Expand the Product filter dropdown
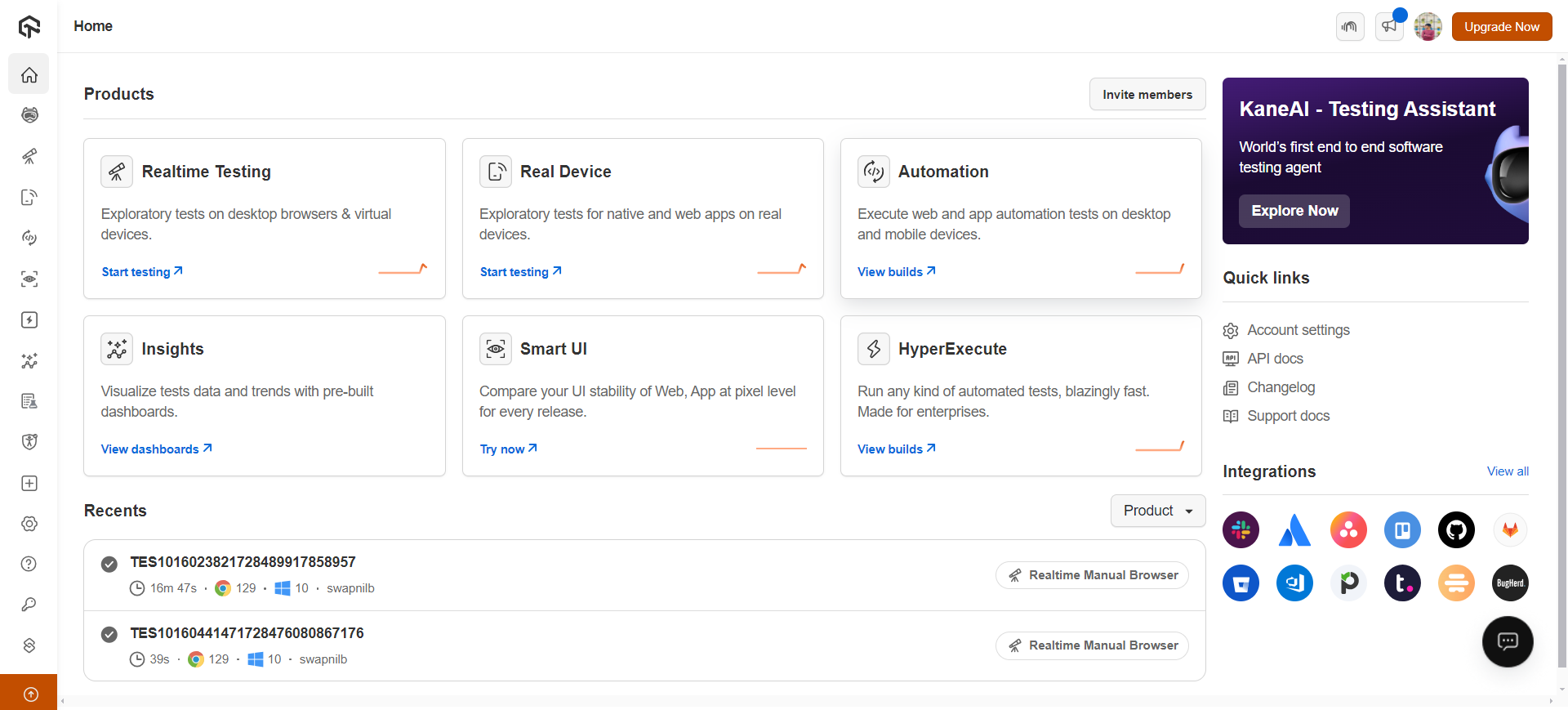The height and width of the screenshot is (710, 1568). coord(1157,511)
